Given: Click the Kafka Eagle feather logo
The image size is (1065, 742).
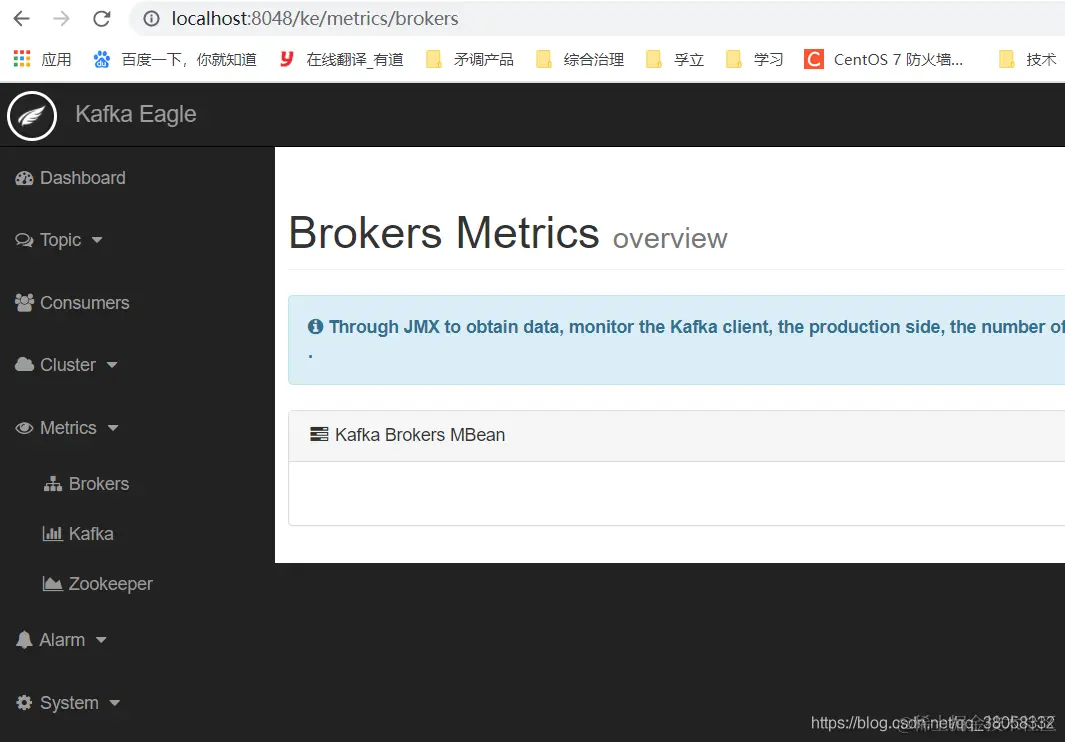Looking at the screenshot, I should [x=32, y=116].
